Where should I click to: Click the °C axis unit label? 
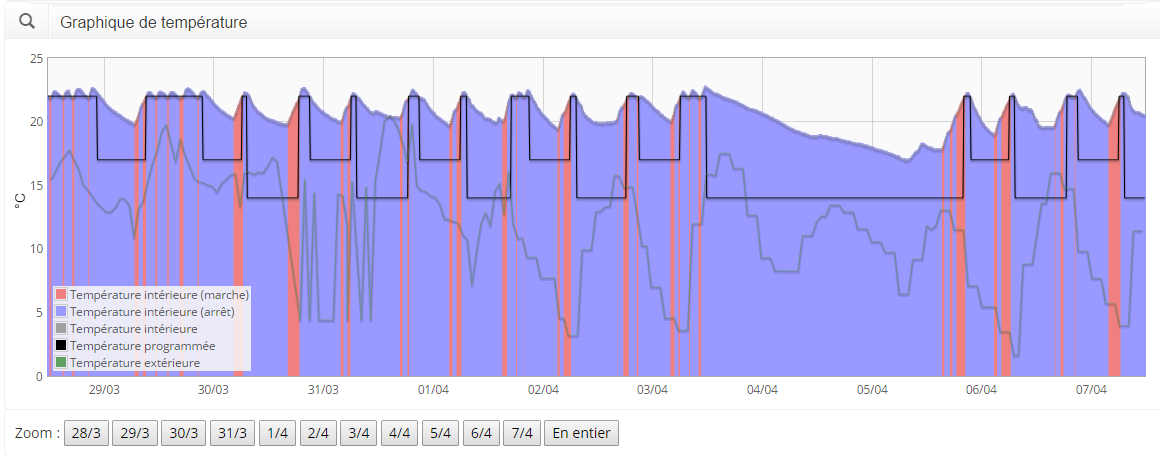[21, 200]
